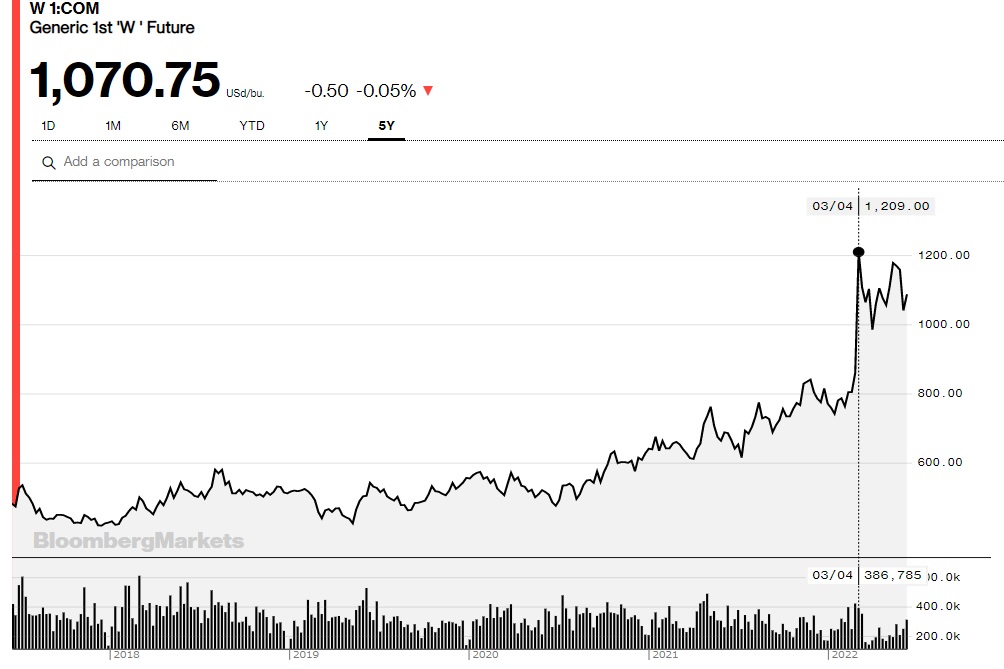This screenshot has width=1004, height=669.
Task: Click the red down-arrow change indicator
Action: pos(428,91)
